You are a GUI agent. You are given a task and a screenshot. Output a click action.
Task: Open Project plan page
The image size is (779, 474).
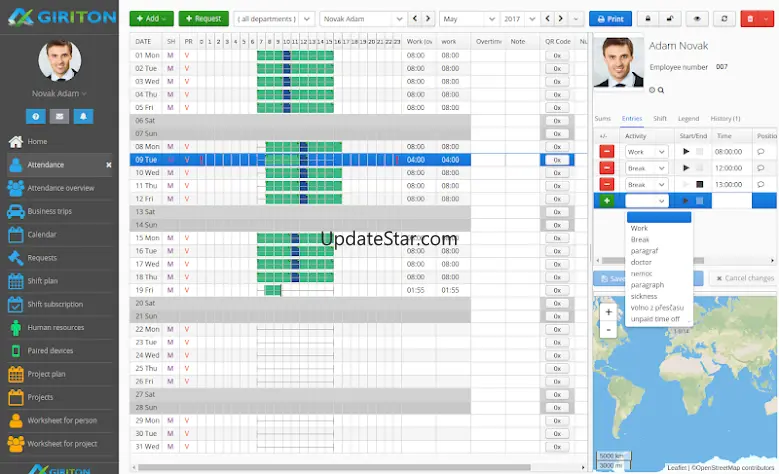click(x=46, y=374)
